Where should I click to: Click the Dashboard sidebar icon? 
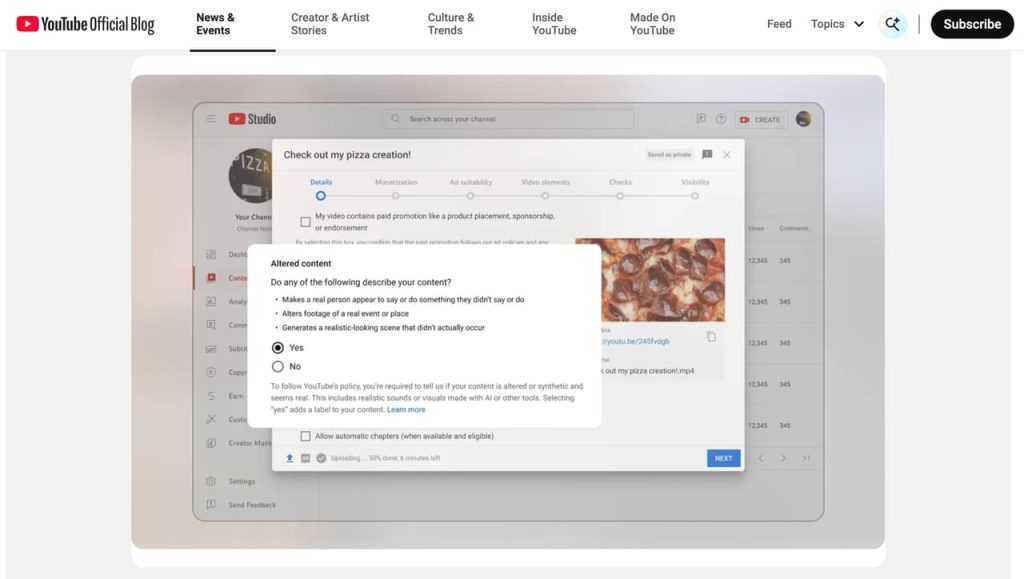pyautogui.click(x=211, y=255)
